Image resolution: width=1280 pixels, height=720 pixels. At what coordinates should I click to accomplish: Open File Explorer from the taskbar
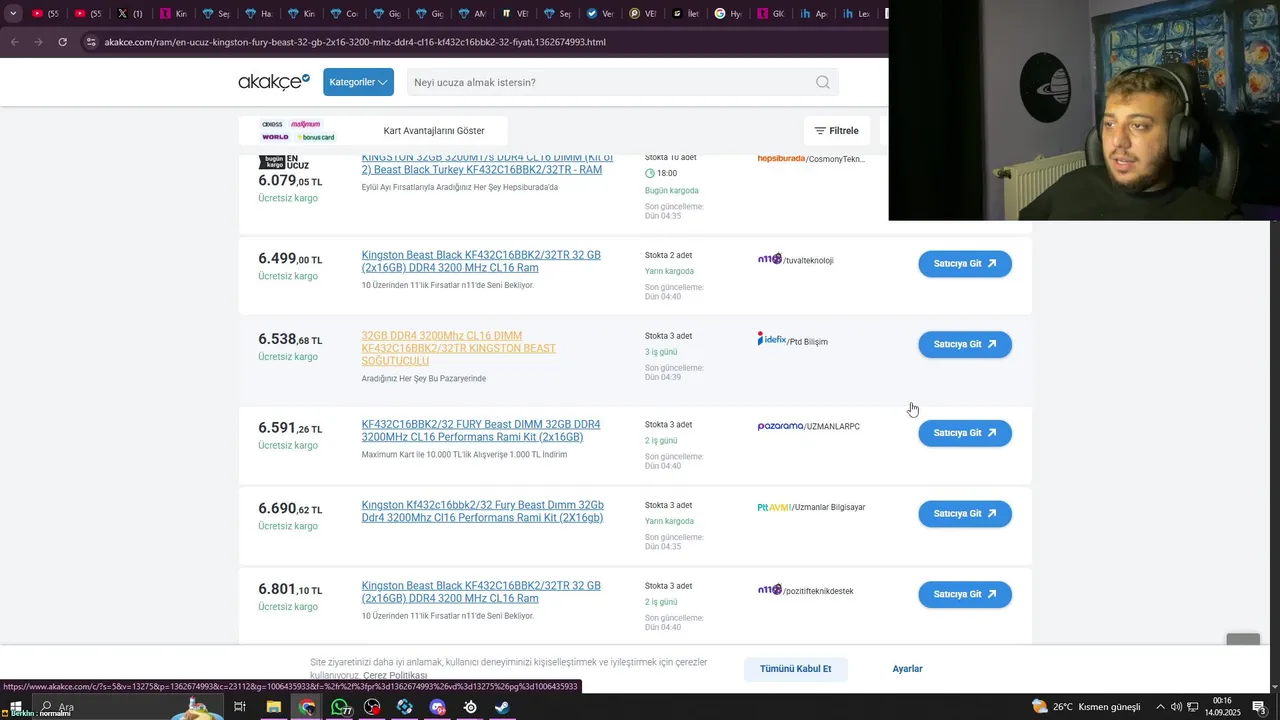click(273, 707)
